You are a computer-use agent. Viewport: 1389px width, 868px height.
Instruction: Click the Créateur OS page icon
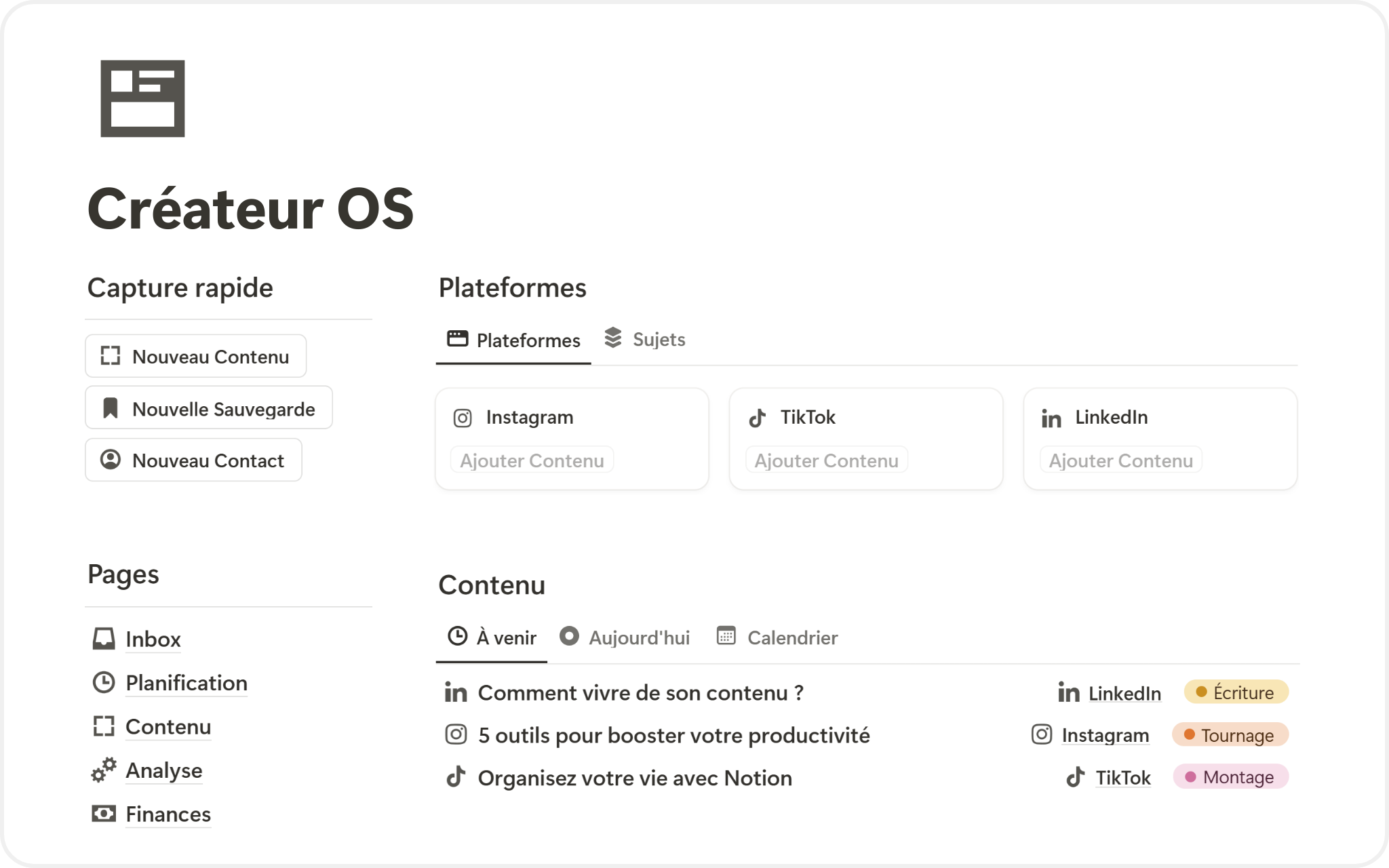point(142,99)
